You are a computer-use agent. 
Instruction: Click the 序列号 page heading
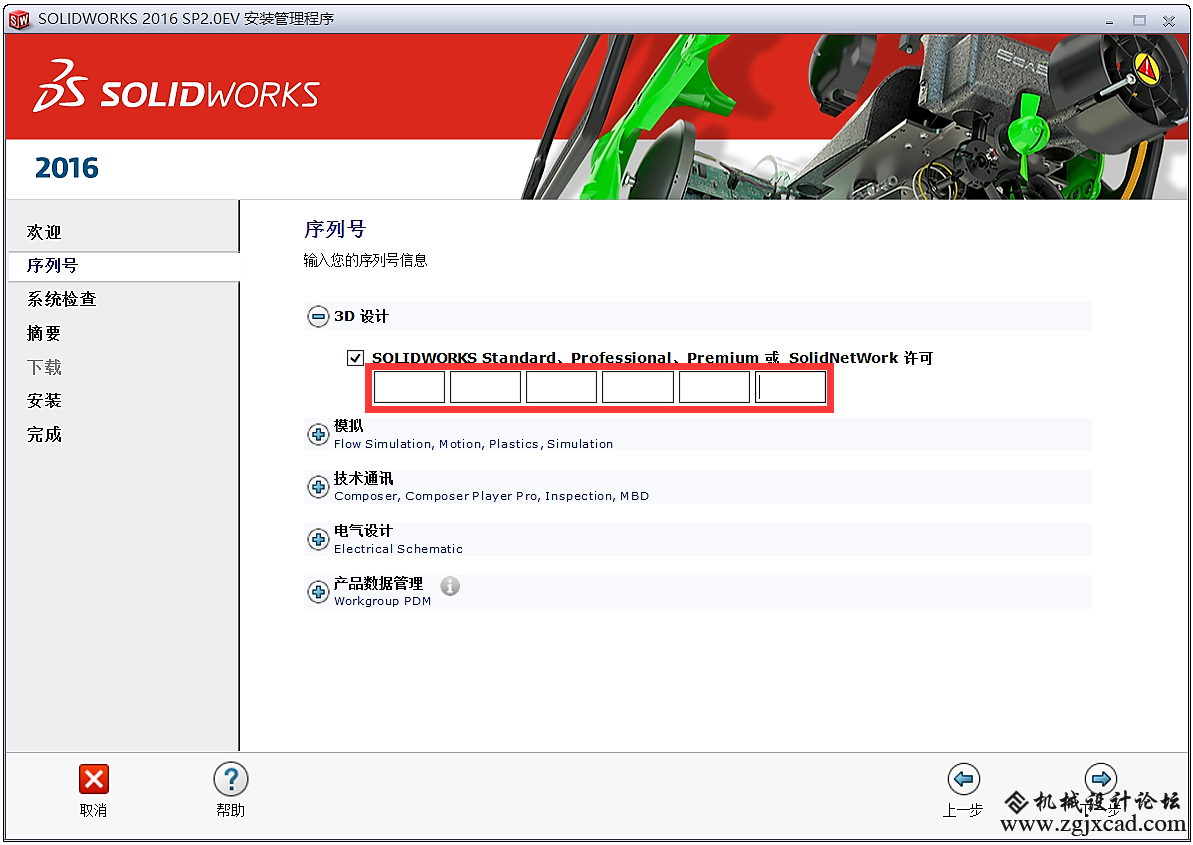[x=336, y=229]
